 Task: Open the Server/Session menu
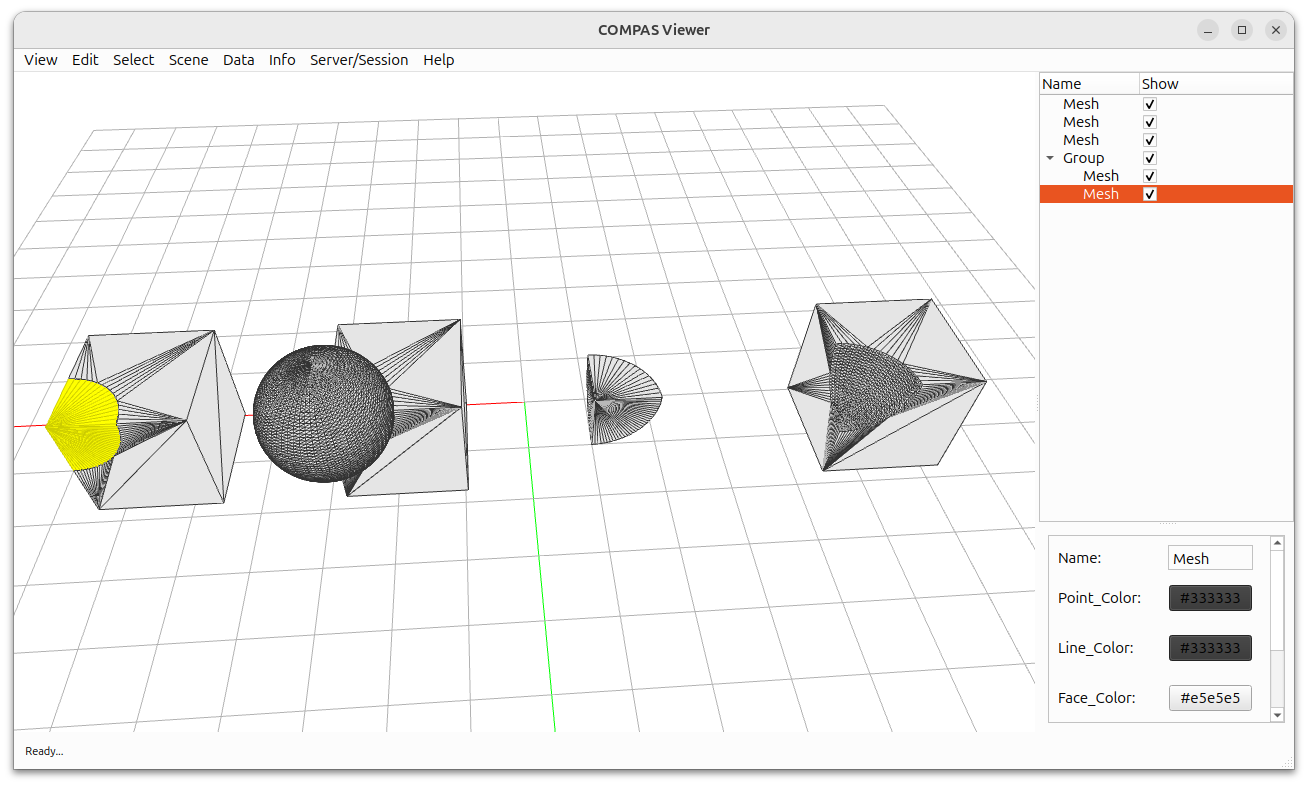point(359,60)
